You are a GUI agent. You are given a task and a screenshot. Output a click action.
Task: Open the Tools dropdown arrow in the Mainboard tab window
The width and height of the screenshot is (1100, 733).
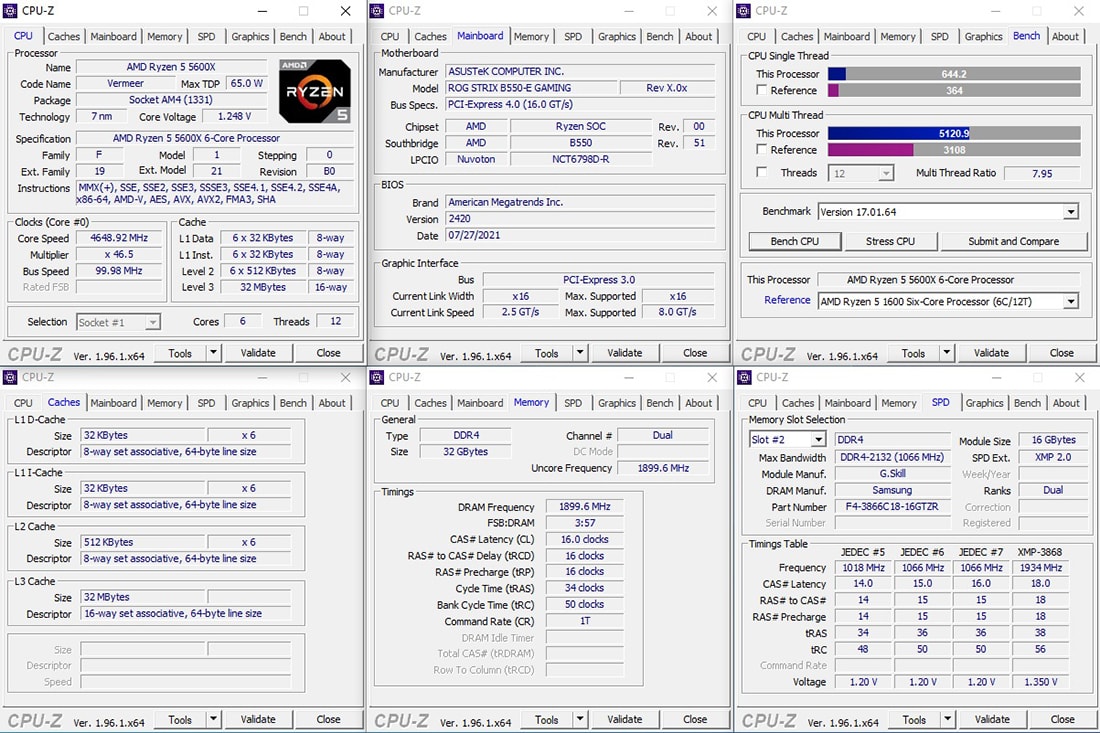tap(580, 353)
